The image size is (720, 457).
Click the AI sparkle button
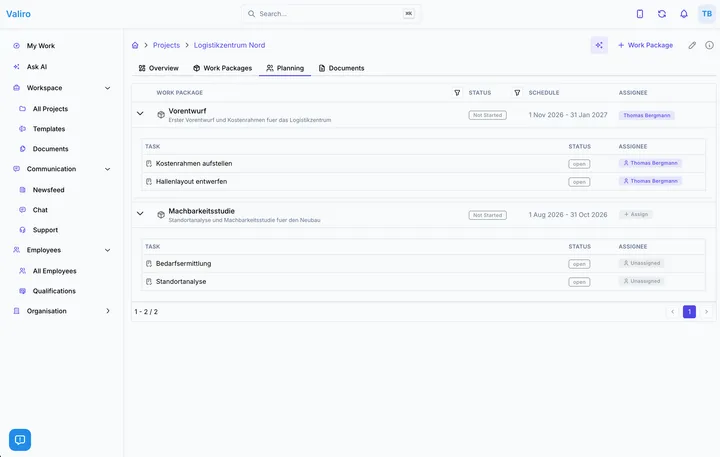pyautogui.click(x=599, y=45)
